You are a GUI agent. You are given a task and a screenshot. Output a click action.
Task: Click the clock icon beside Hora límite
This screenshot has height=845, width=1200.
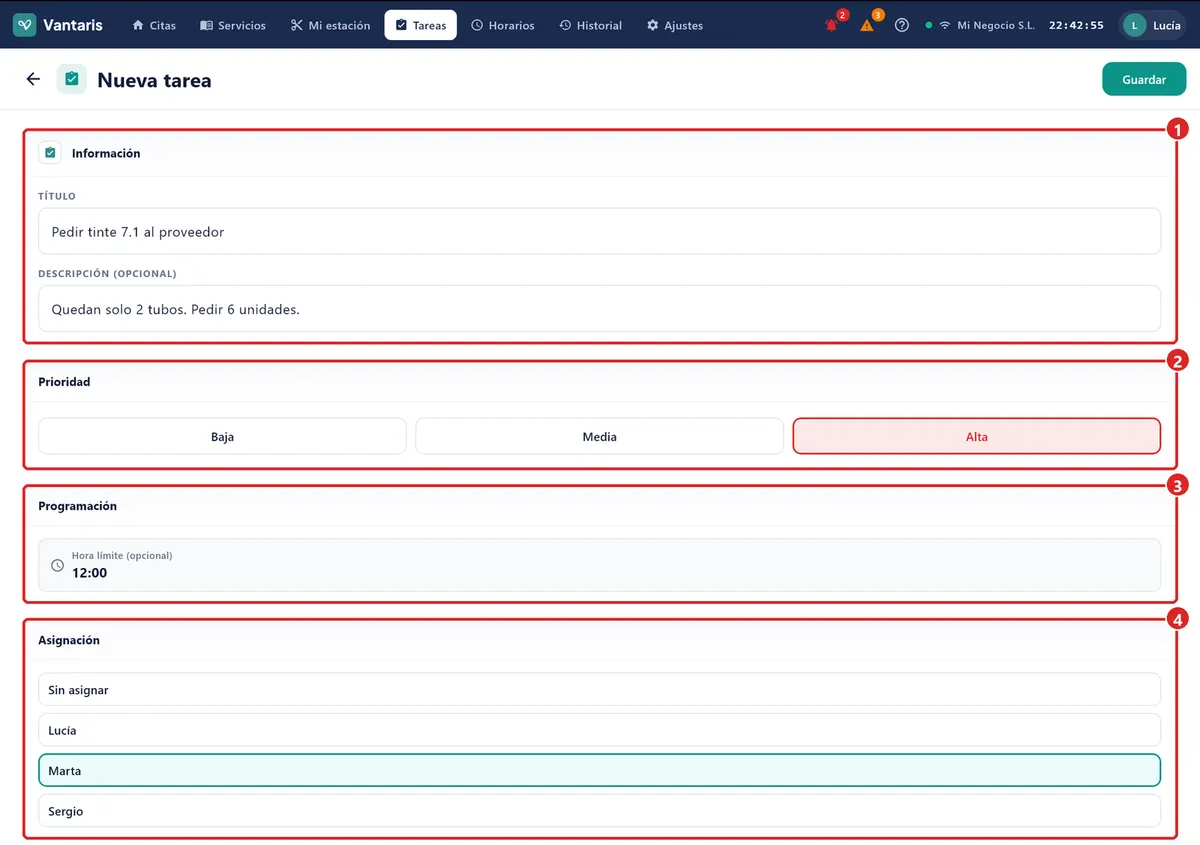(x=57, y=566)
